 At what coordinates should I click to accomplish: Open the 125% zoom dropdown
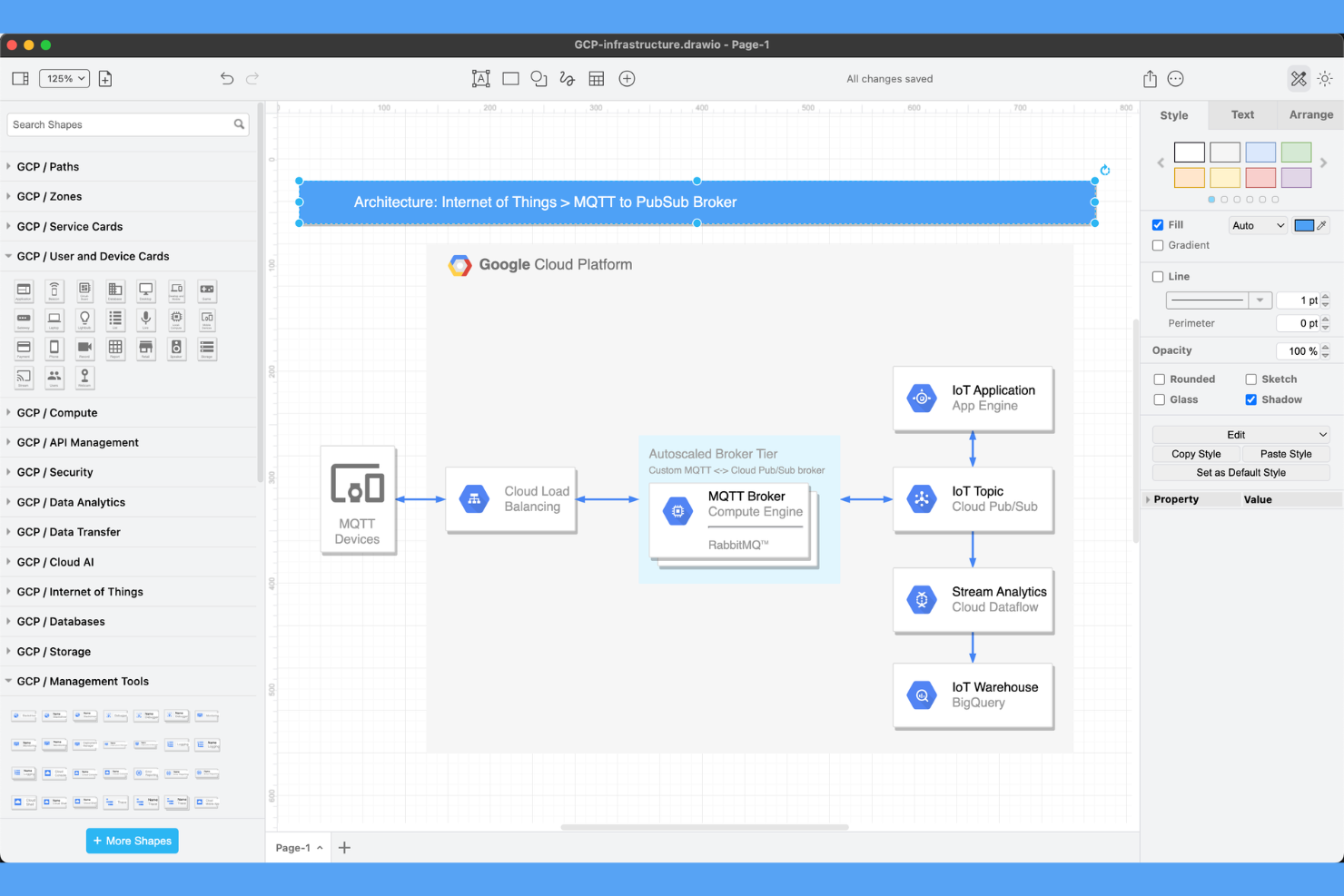tap(64, 79)
